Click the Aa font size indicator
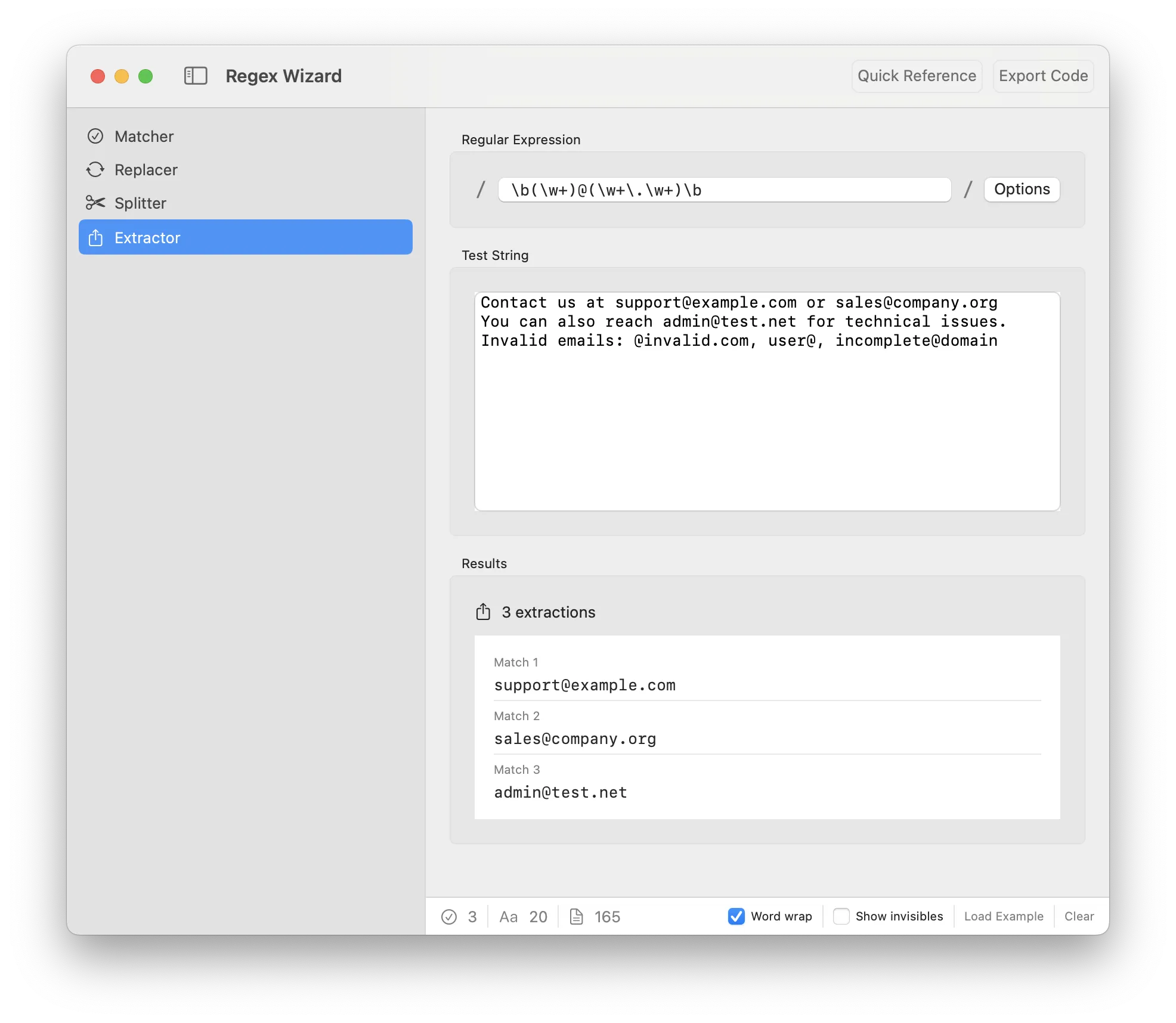Image resolution: width=1176 pixels, height=1023 pixels. pyautogui.click(x=509, y=917)
